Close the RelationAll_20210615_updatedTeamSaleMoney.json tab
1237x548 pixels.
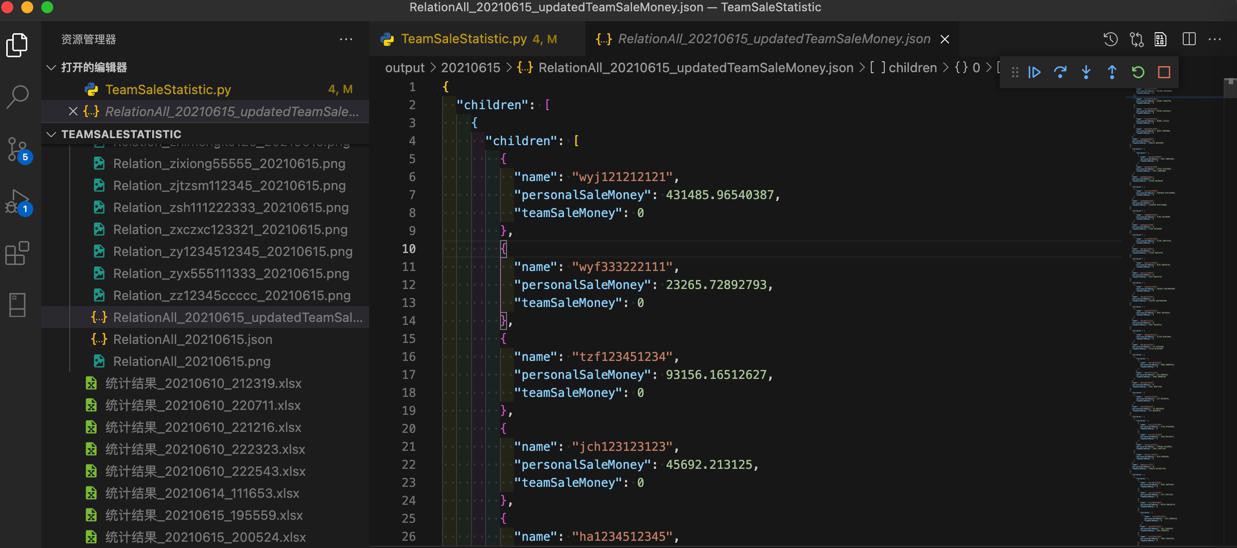coord(944,39)
